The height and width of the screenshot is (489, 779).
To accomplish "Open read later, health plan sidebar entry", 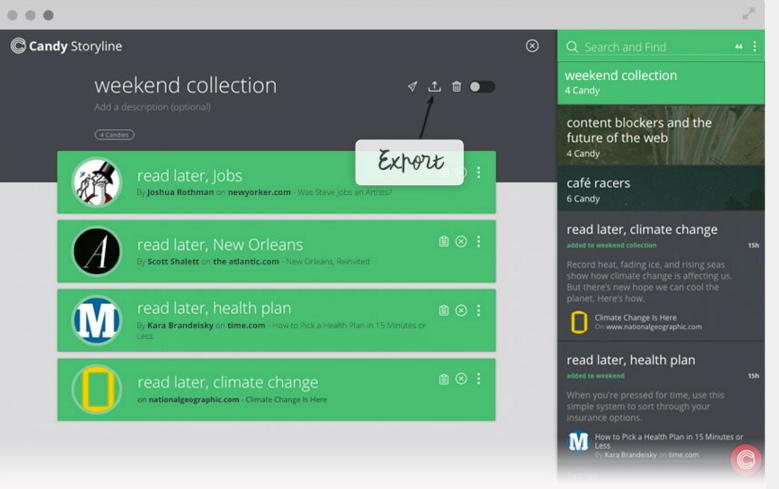I will (x=631, y=360).
